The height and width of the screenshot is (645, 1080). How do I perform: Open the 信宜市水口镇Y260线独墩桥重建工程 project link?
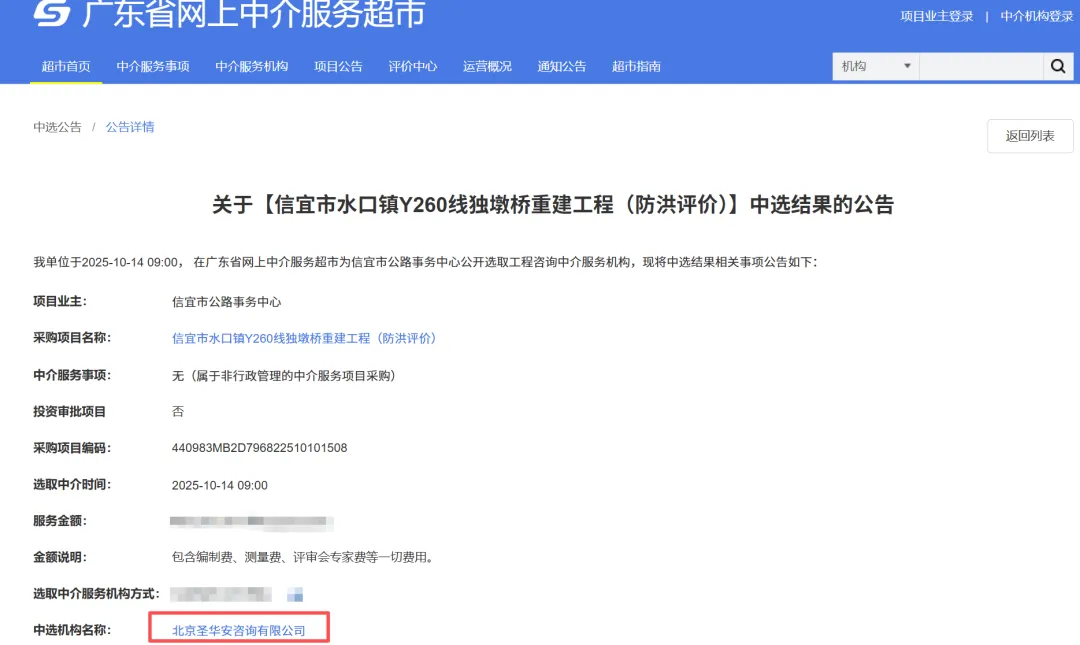(x=302, y=339)
